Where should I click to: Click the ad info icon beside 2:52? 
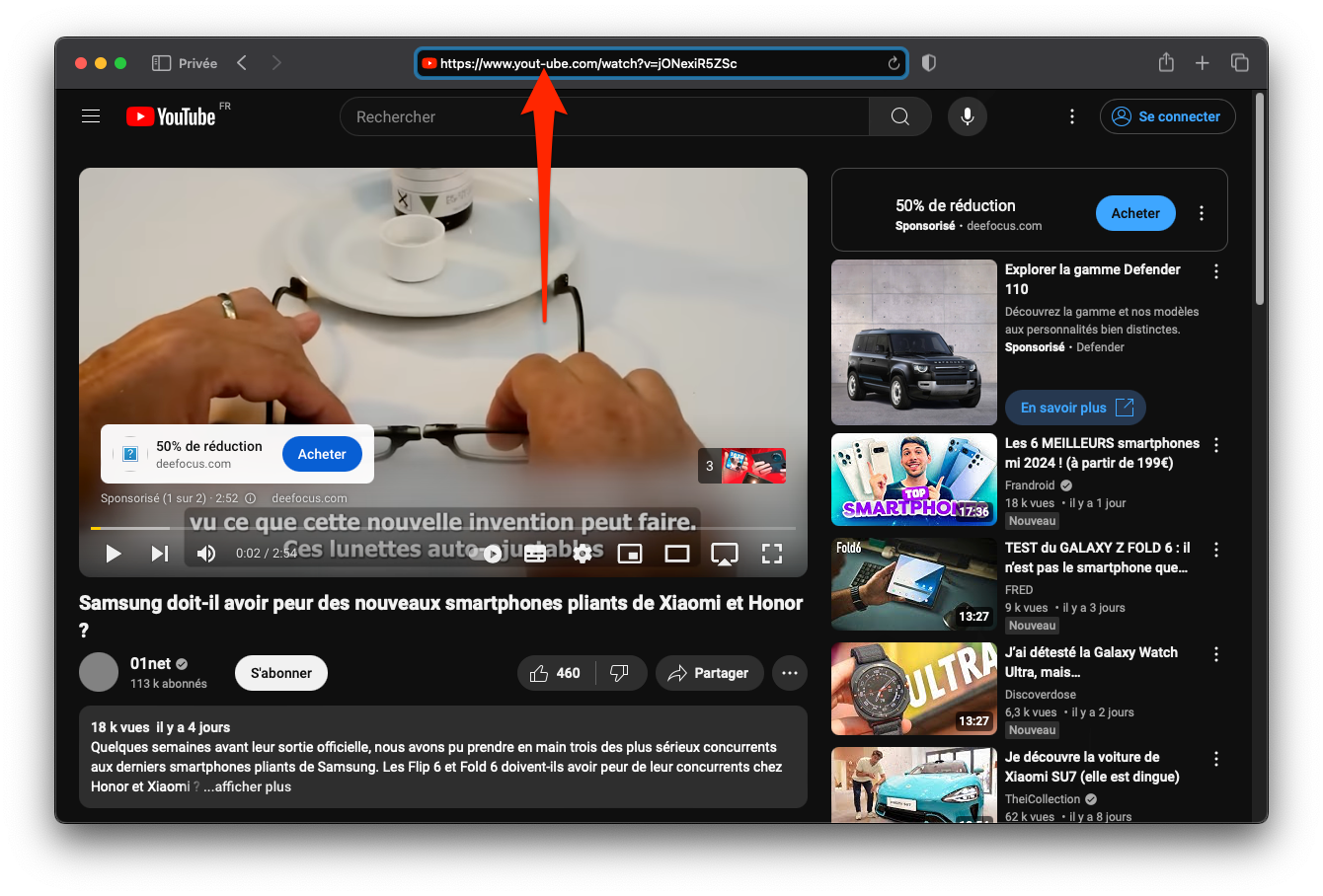coord(250,498)
